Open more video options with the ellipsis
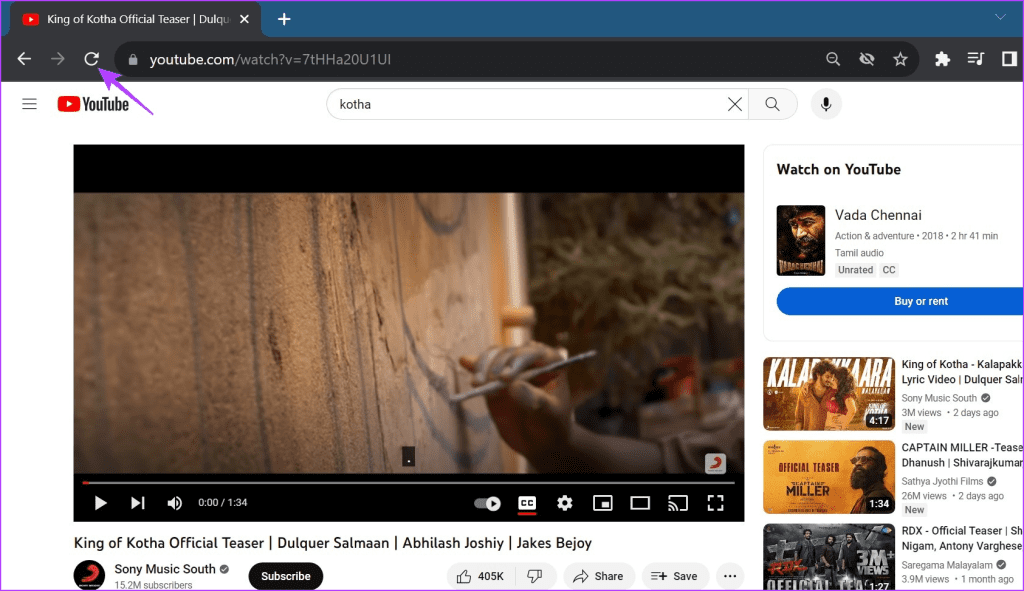The image size is (1024, 591). [730, 575]
